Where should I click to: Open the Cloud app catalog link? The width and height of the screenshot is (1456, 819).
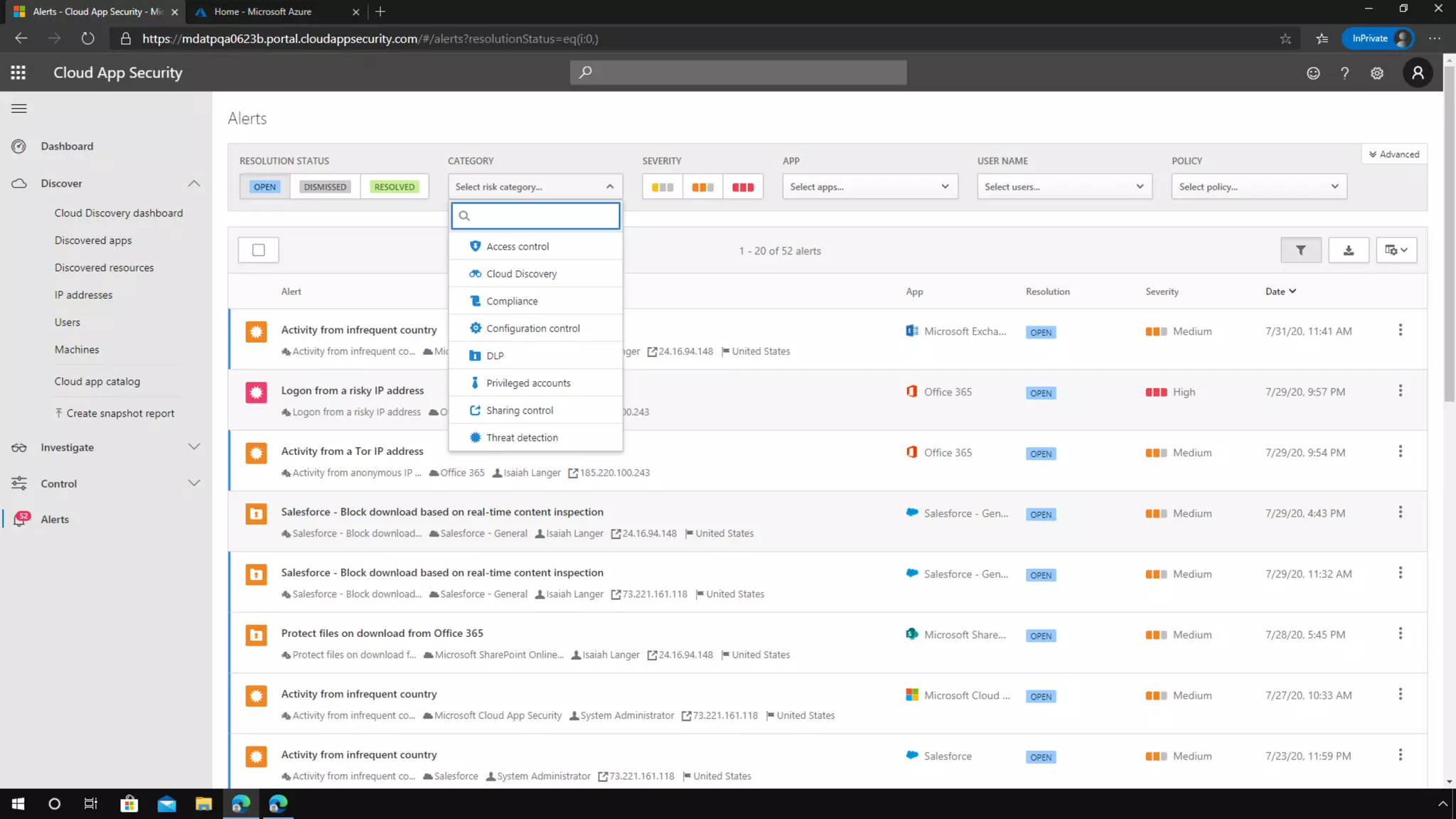coord(97,382)
